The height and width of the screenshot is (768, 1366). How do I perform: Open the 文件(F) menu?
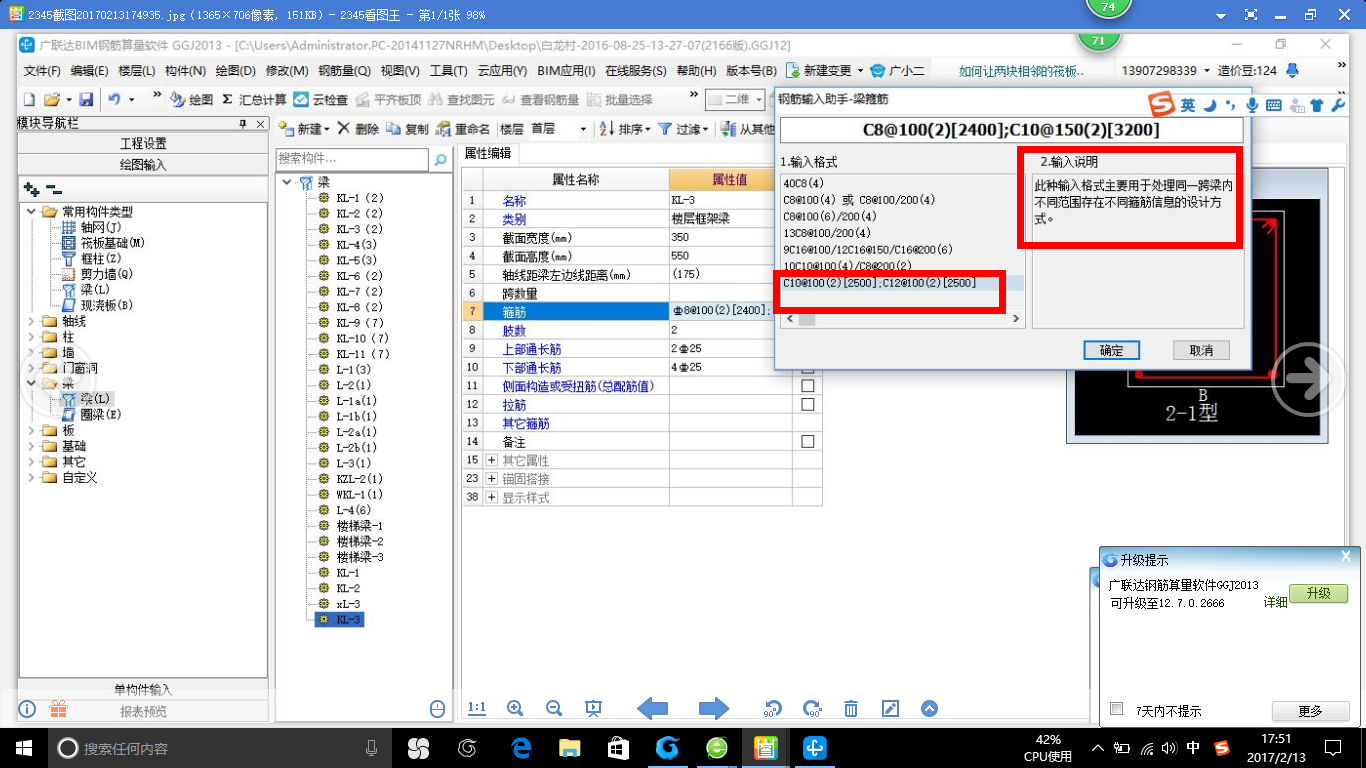(42, 71)
